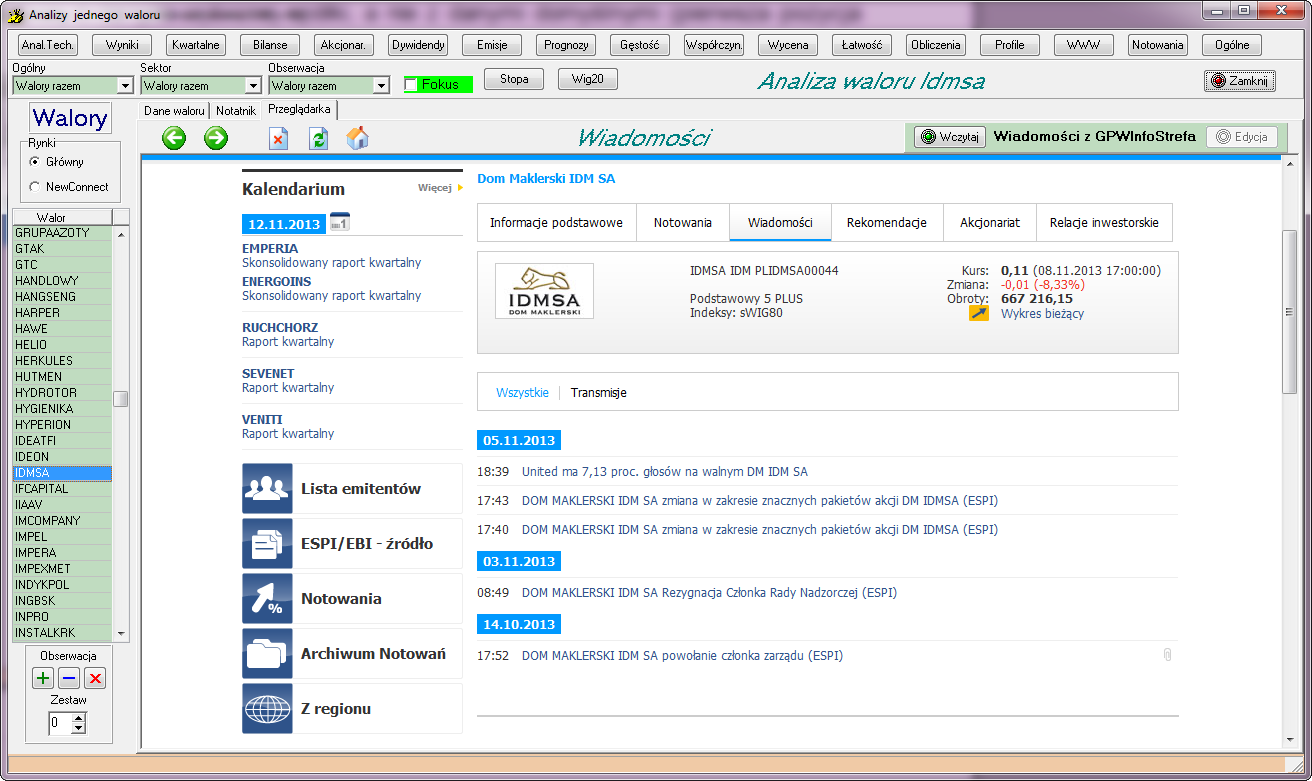Screen dimensions: 1312x781
Task: Click the Dywidendy button
Action: [418, 45]
